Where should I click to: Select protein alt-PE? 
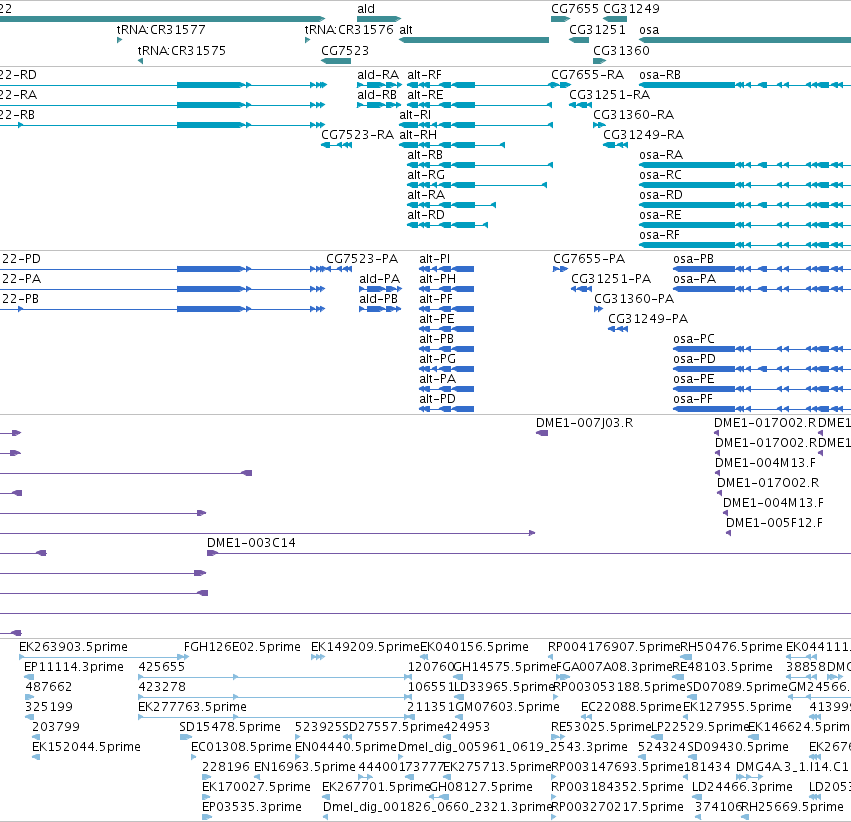pyautogui.click(x=437, y=319)
